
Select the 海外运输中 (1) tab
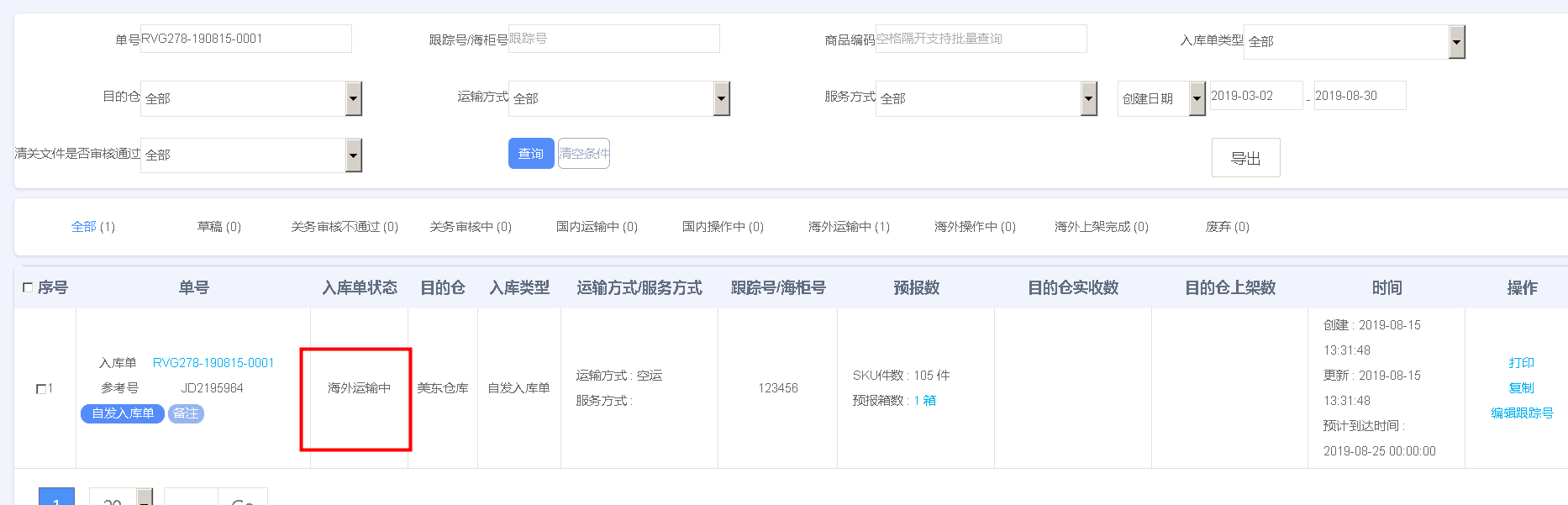(849, 227)
